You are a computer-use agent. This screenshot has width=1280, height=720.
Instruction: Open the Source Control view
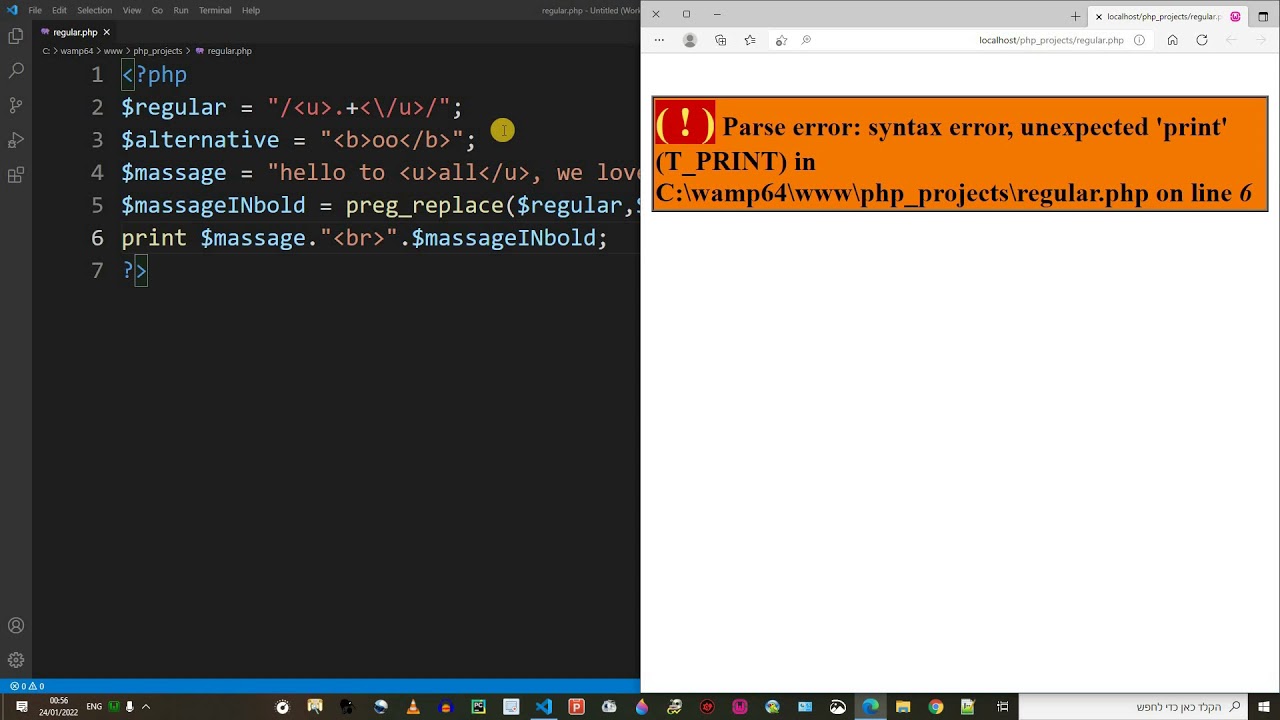[x=16, y=105]
